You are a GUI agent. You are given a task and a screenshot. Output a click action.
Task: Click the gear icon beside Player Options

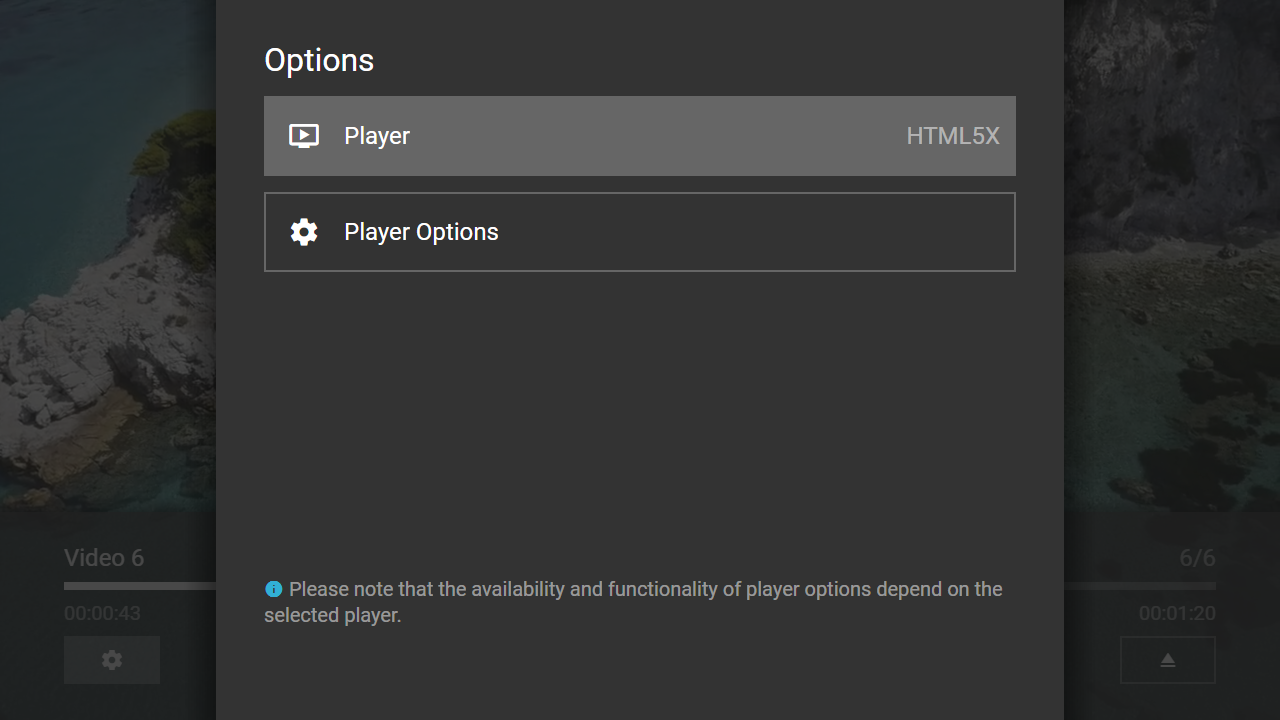click(x=304, y=232)
